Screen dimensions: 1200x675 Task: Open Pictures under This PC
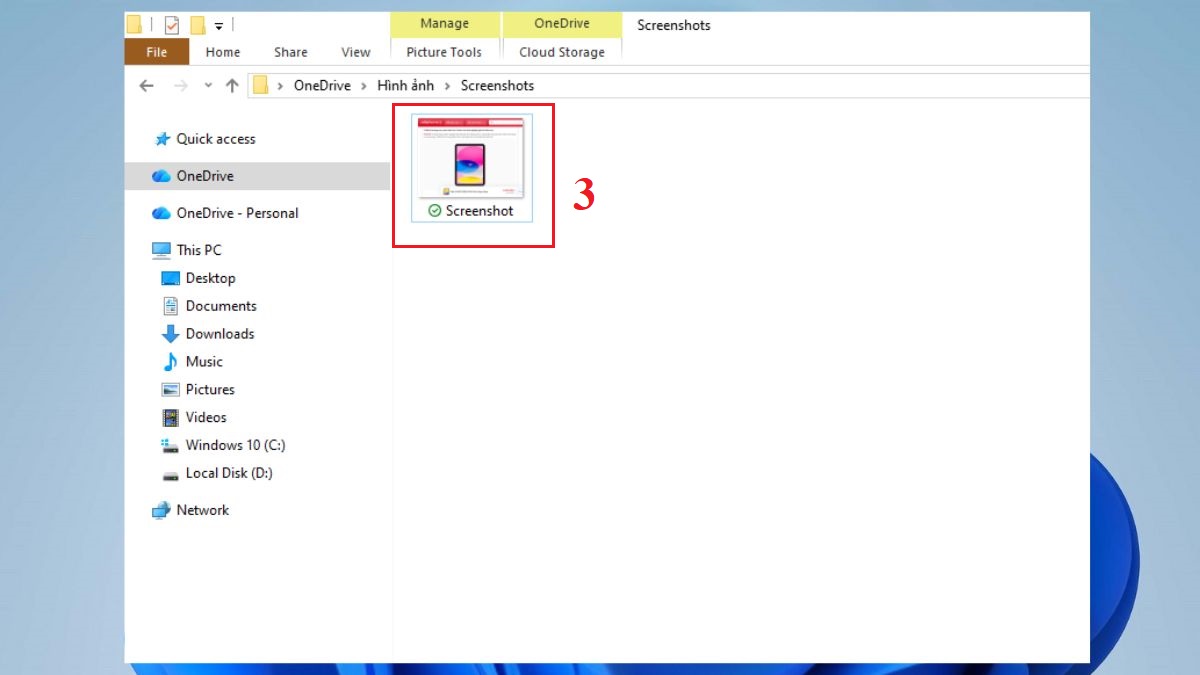tap(210, 389)
